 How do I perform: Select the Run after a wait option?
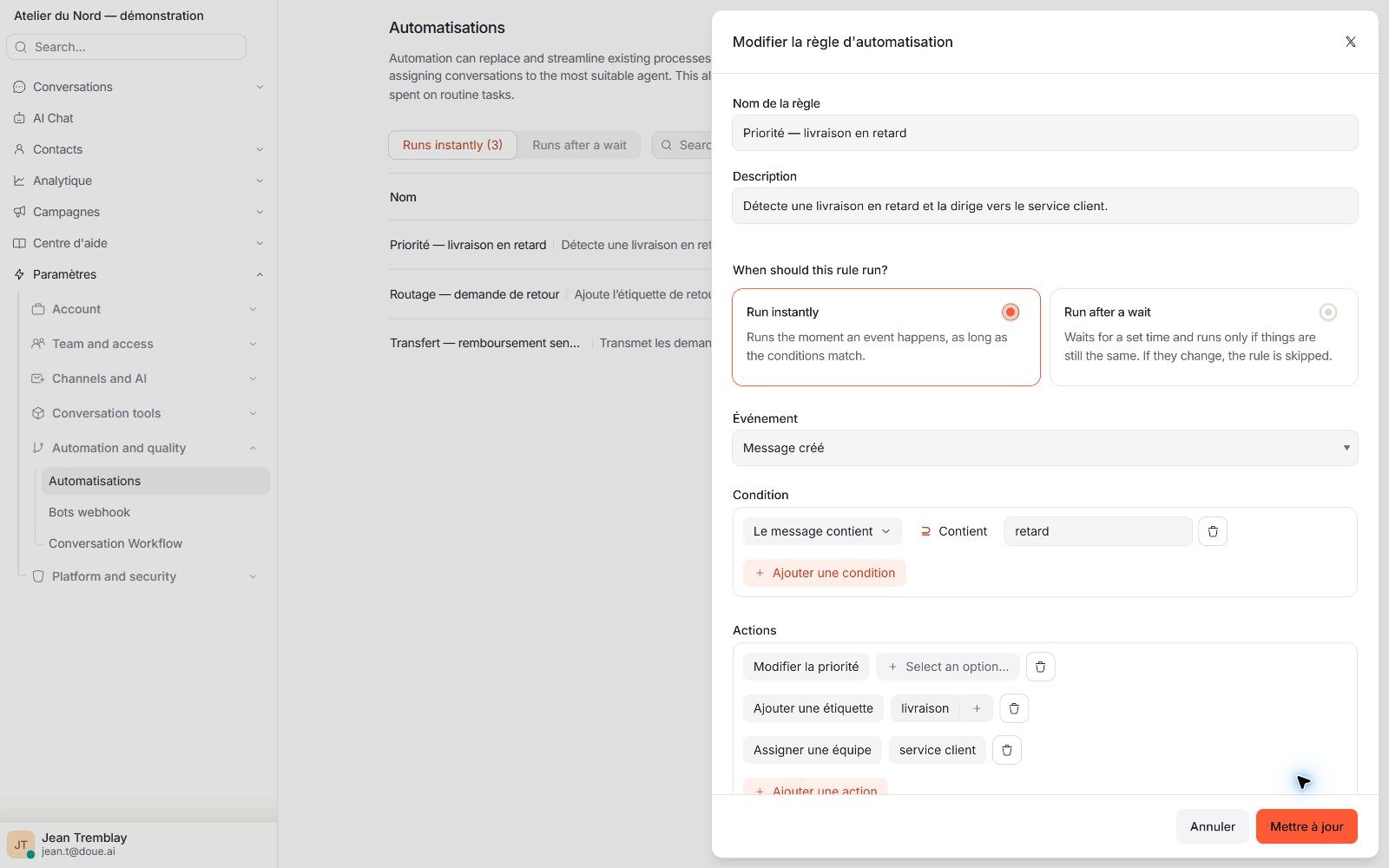(x=1327, y=312)
